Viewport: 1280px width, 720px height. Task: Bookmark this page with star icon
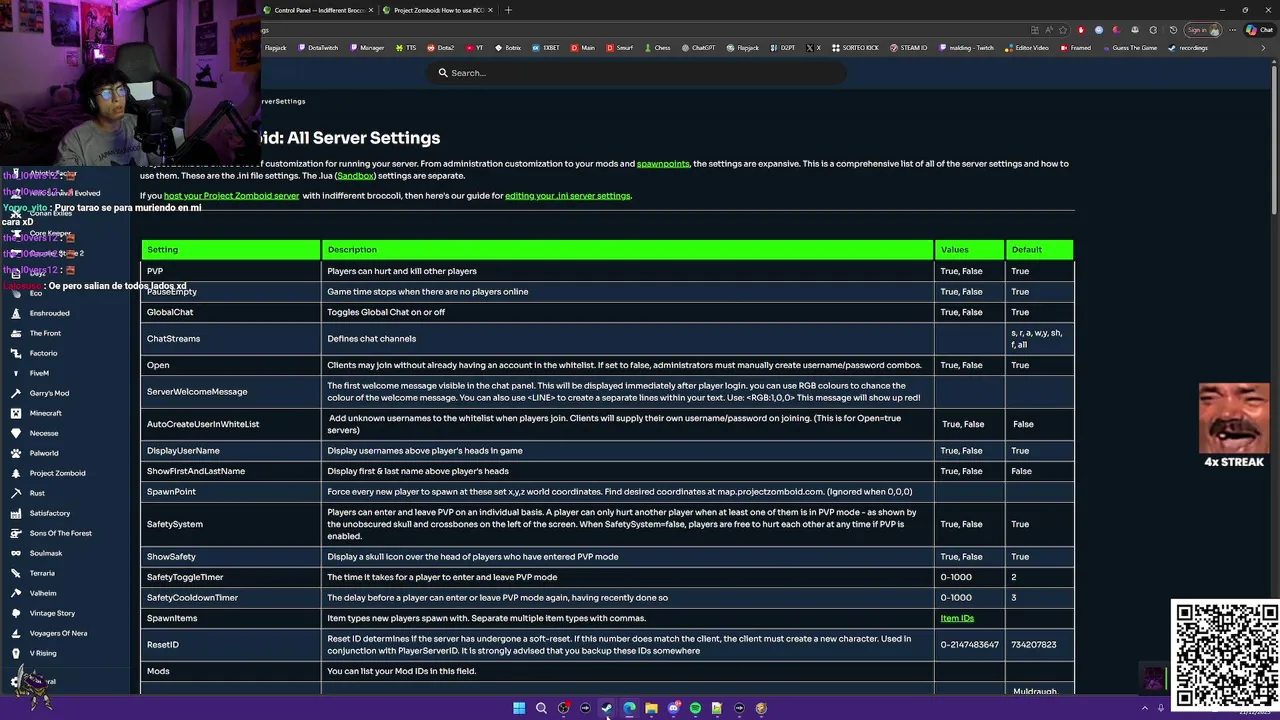pyautogui.click(x=1063, y=30)
